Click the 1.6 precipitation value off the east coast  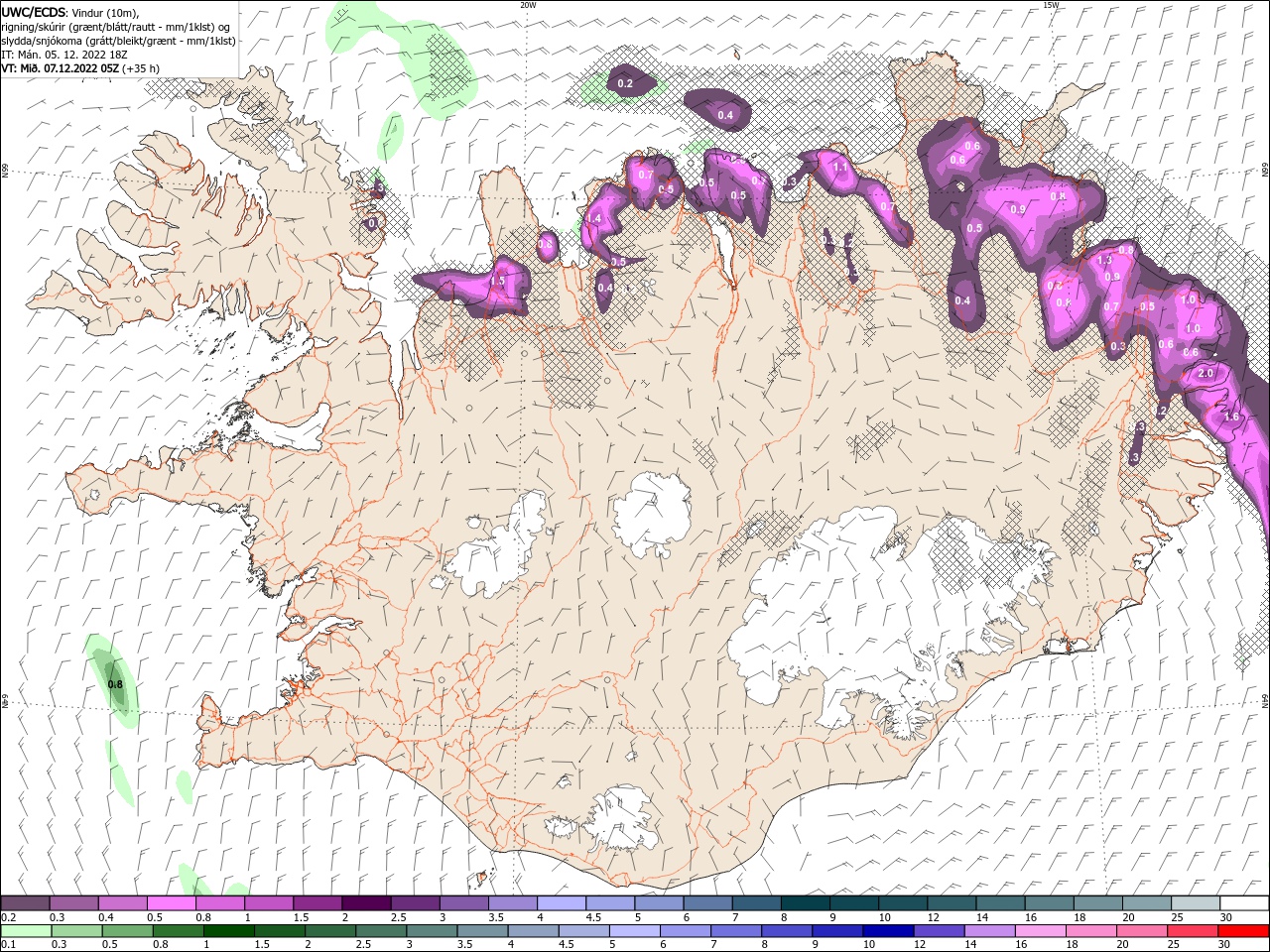(1231, 417)
